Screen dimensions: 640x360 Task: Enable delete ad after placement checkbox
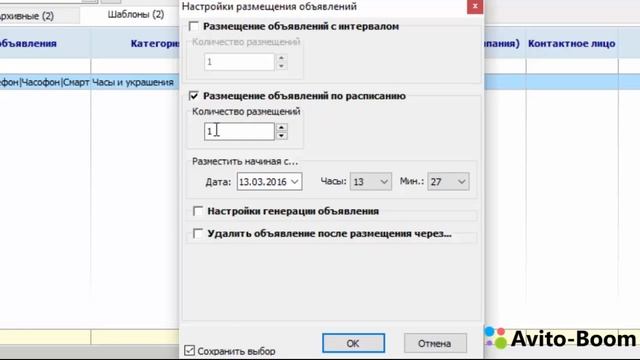(198, 233)
